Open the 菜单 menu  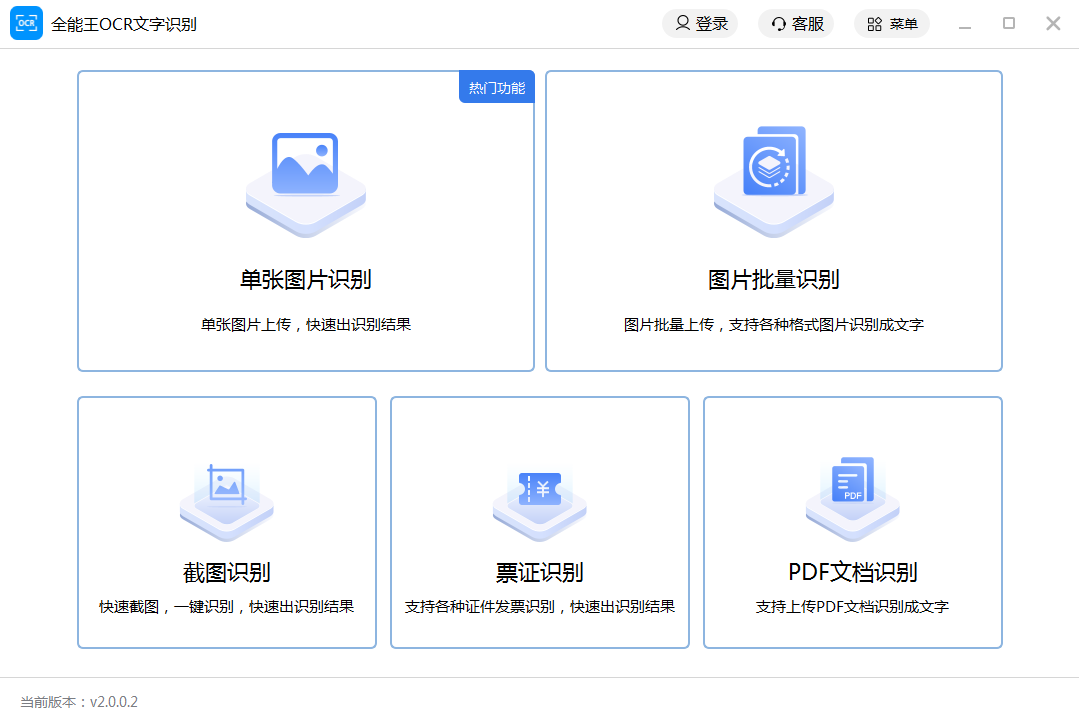892,24
